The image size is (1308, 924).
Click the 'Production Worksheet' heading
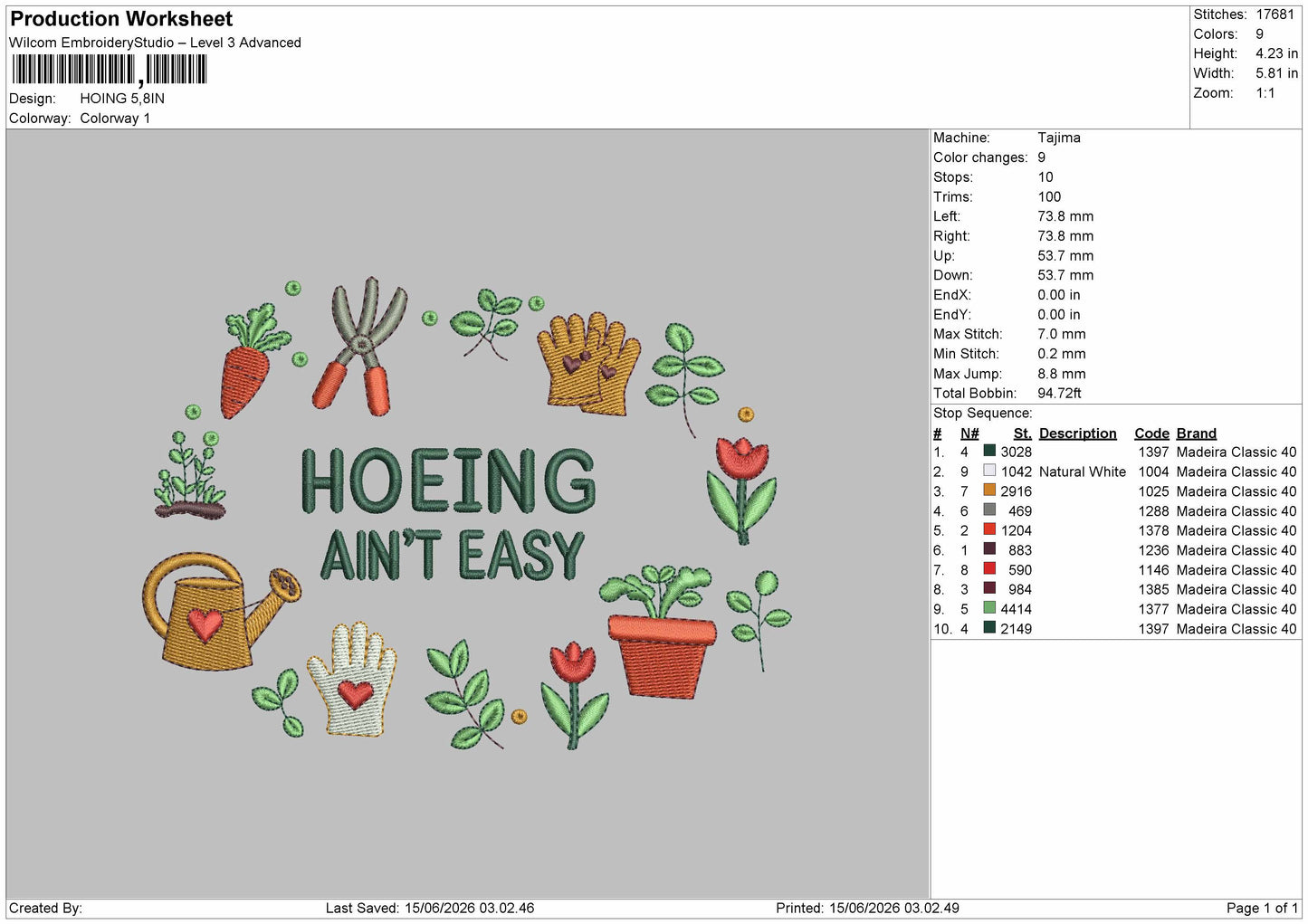(x=121, y=19)
